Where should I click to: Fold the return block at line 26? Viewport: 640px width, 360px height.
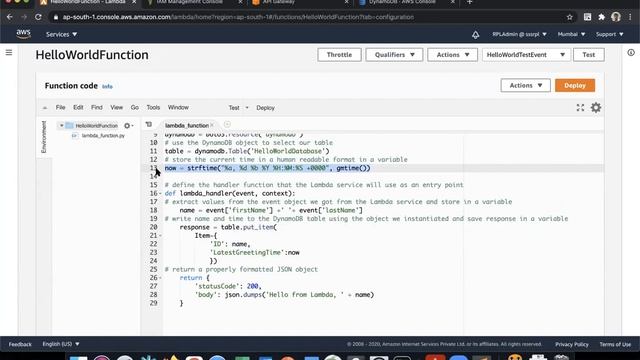coord(160,278)
